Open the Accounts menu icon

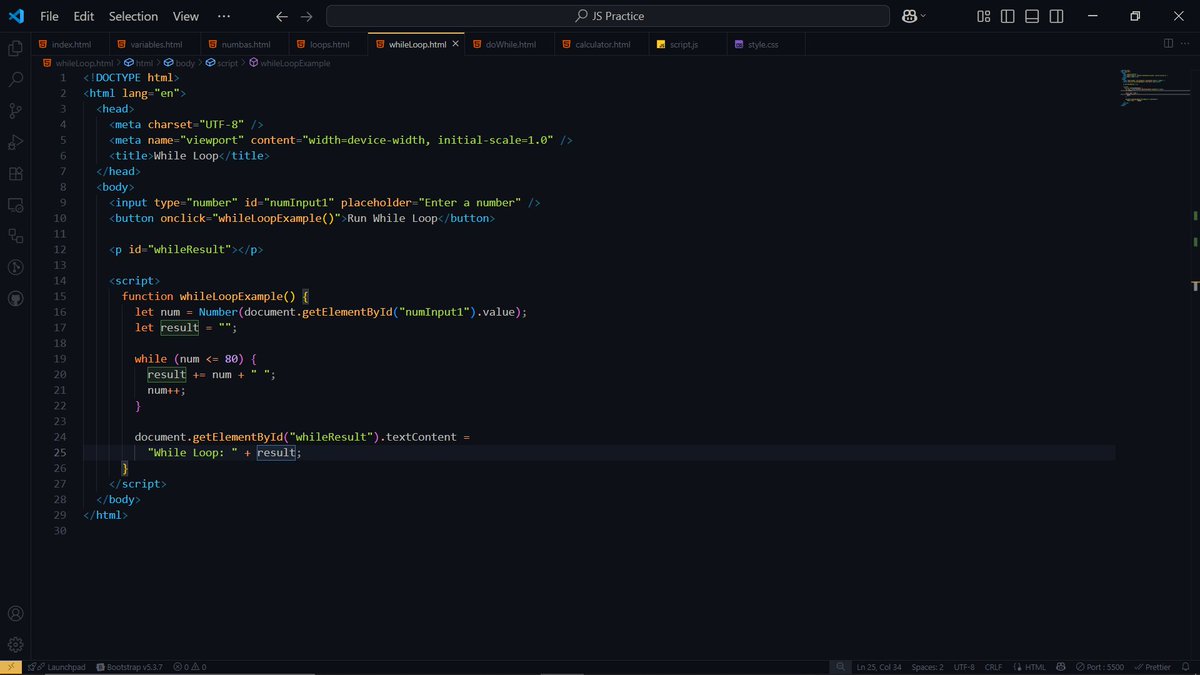15,614
